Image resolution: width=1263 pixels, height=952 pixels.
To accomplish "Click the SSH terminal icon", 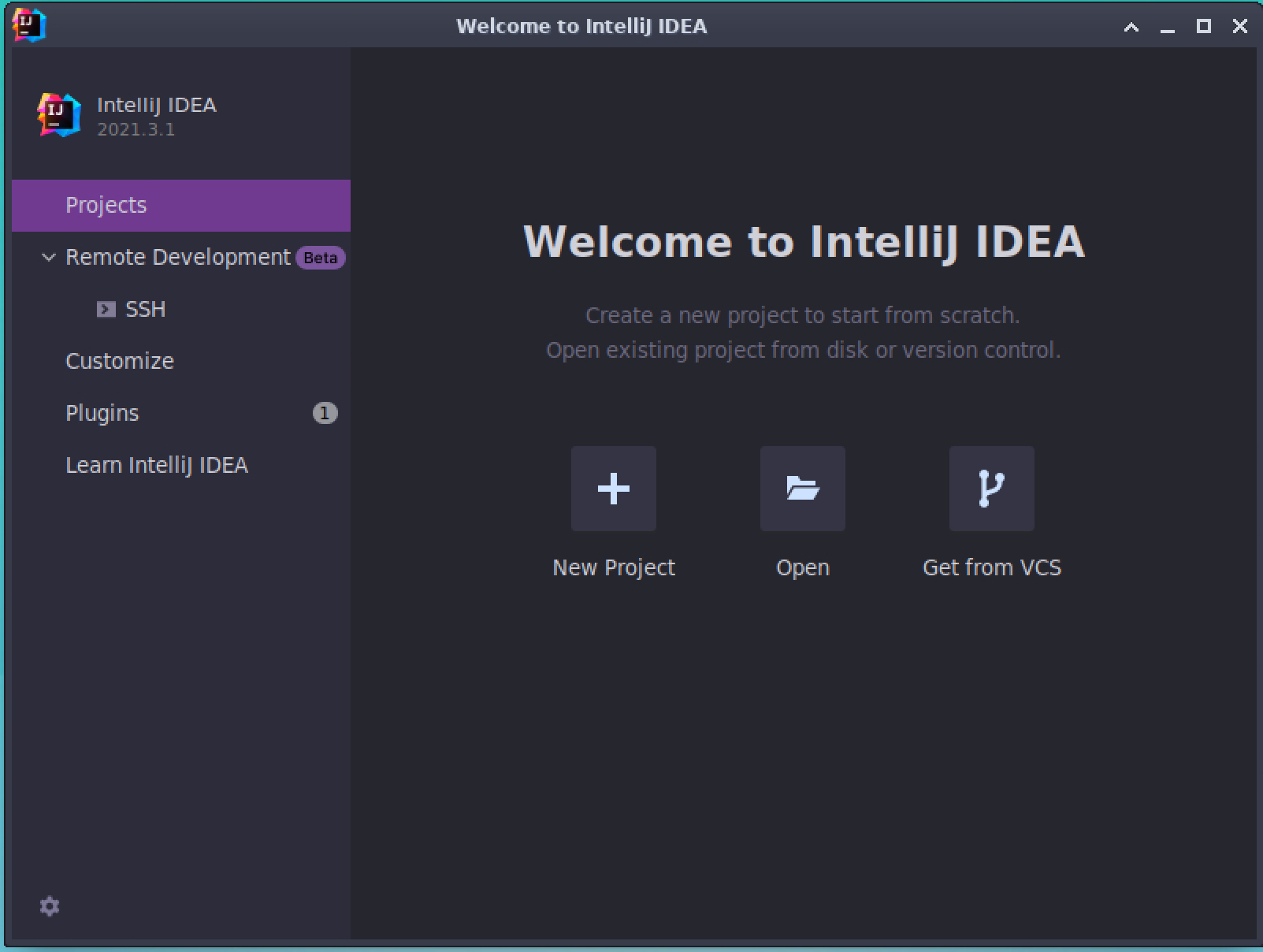I will [106, 309].
